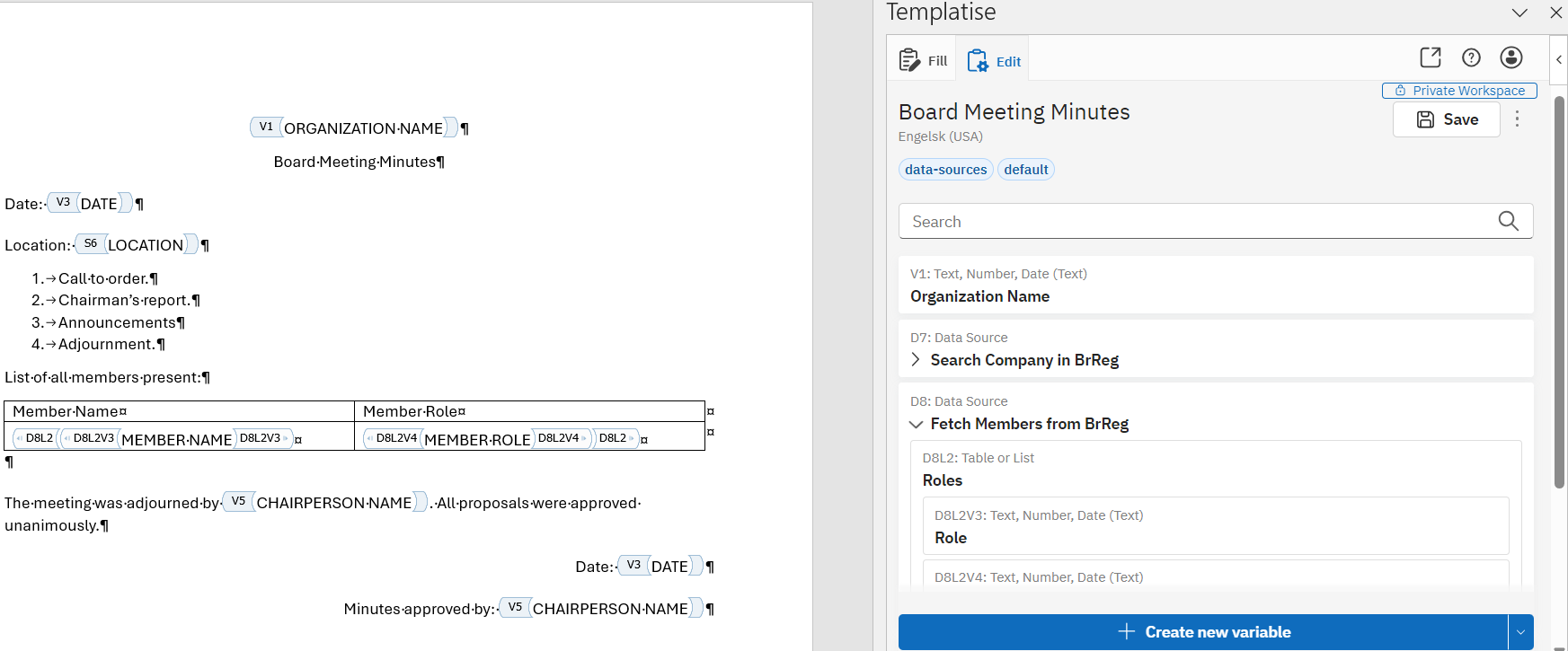Screen dimensions: 1568x651
Task: Open the help question mark icon
Action: (x=1471, y=57)
